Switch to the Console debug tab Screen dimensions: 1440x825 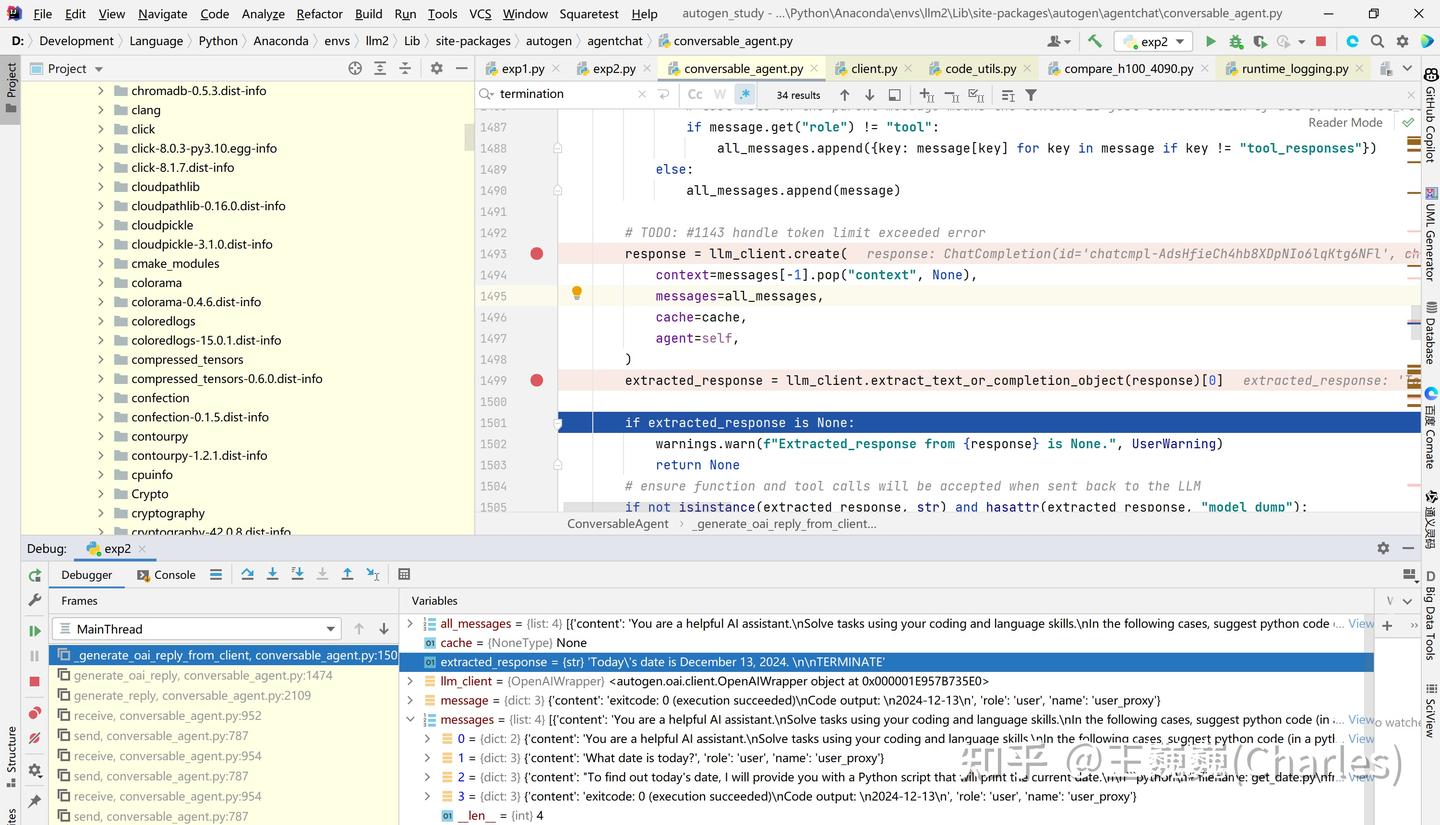[x=167, y=575]
